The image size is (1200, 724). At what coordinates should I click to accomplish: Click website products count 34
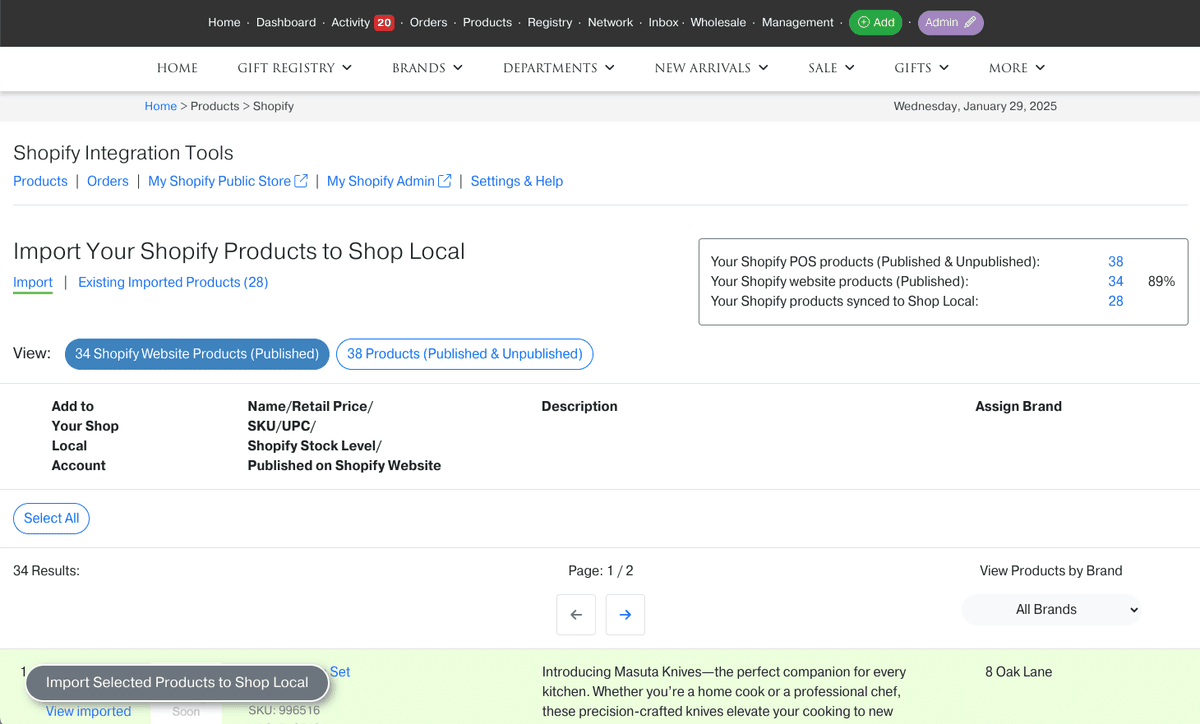(1116, 281)
